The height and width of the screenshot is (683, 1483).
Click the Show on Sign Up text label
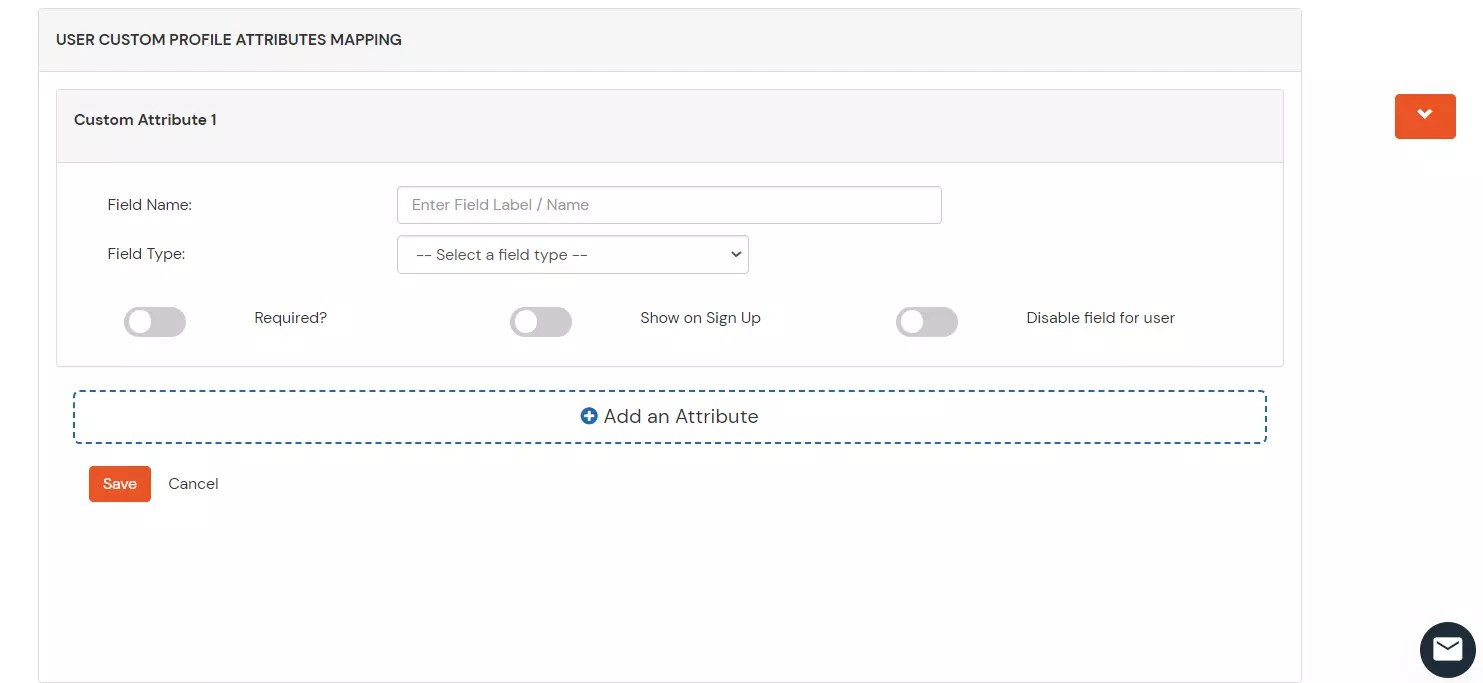[x=700, y=317]
